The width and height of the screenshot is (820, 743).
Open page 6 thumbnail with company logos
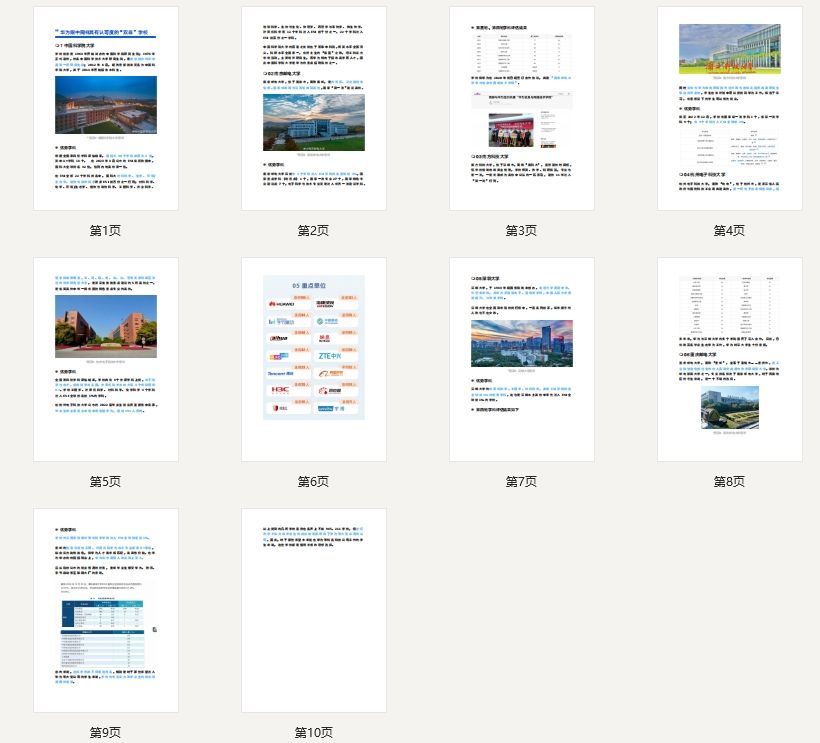(x=313, y=360)
